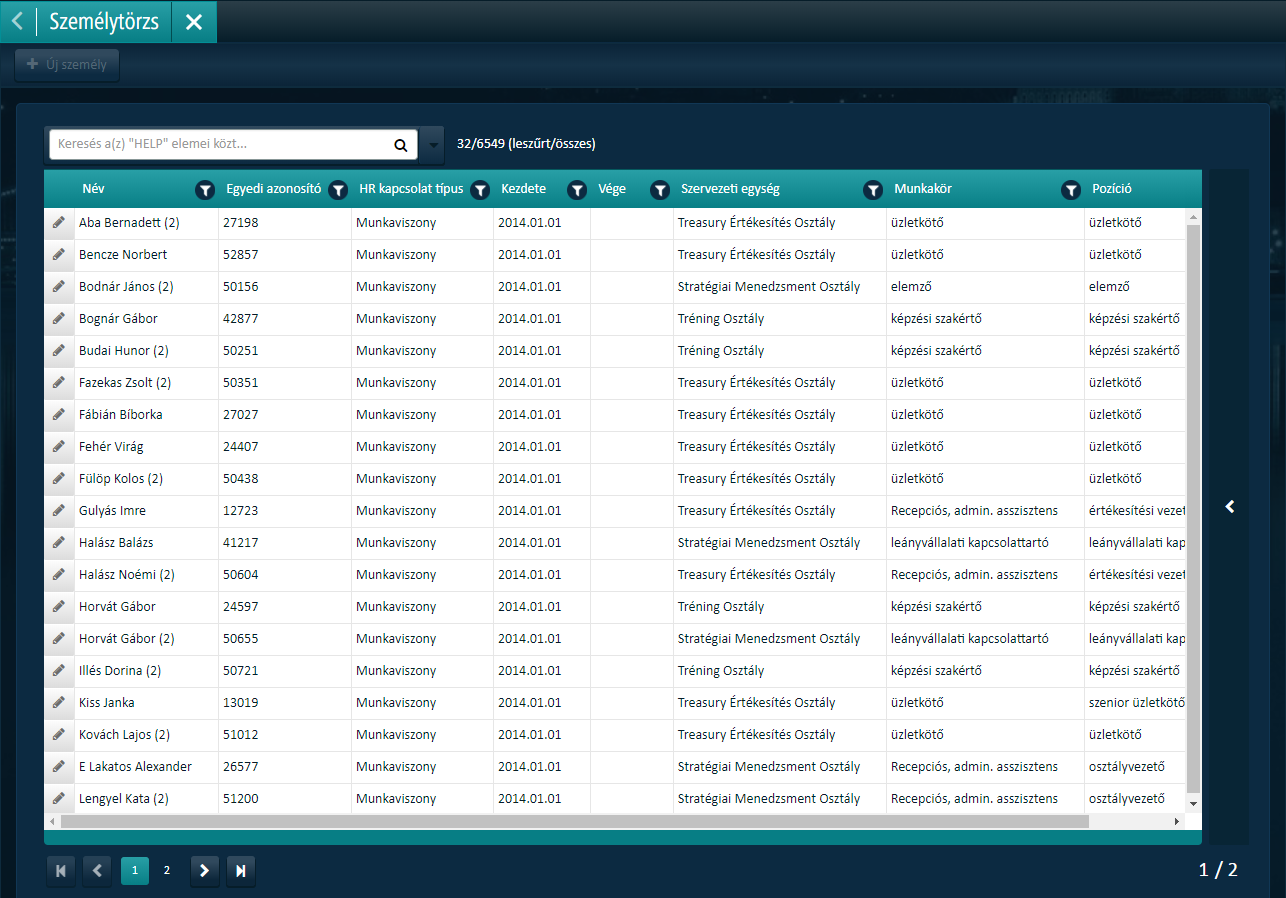Viewport: 1286px width, 898px height.
Task: Go back using the arrow left of Személytörzs
Action: tap(17, 21)
